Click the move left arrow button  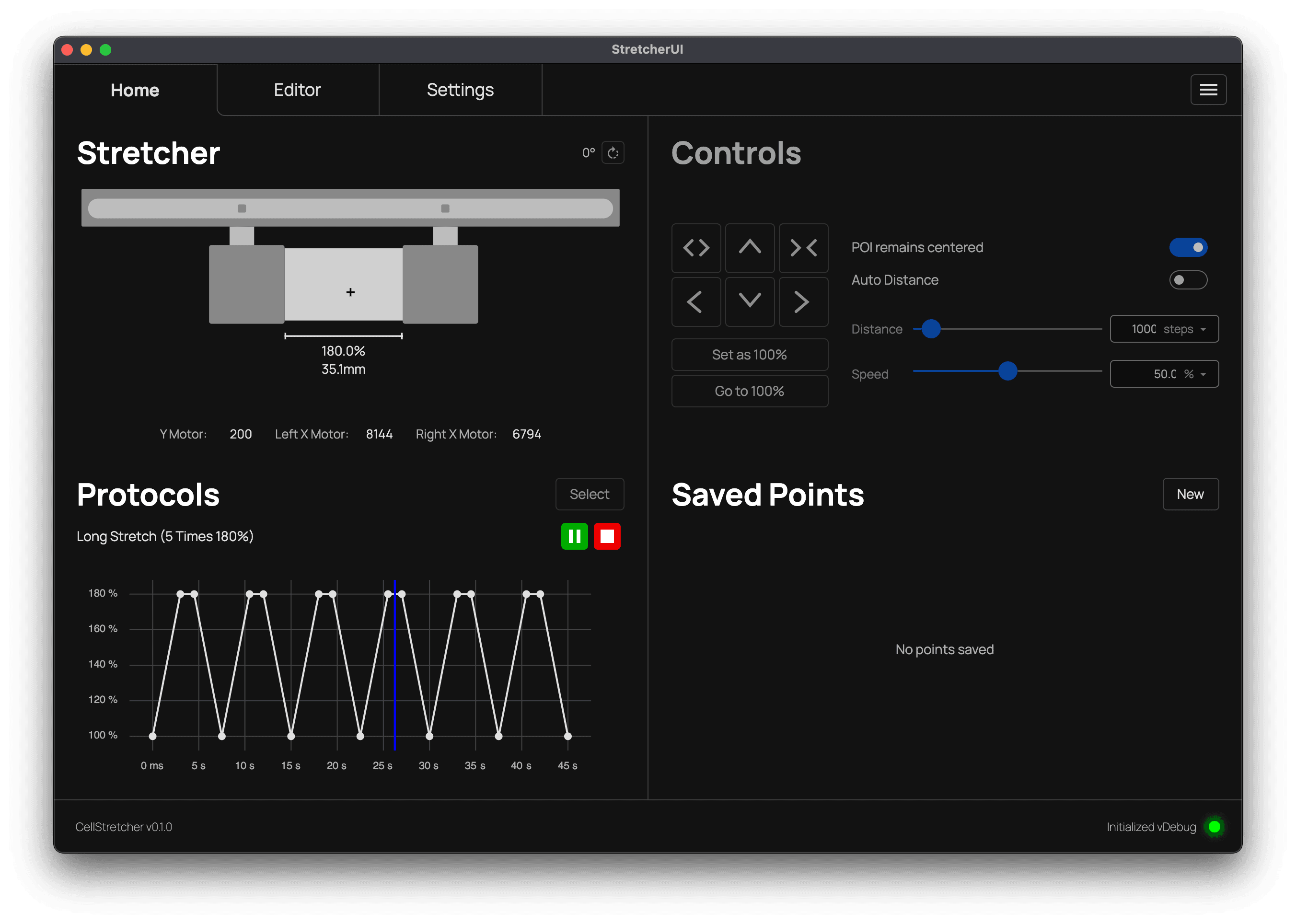click(696, 301)
